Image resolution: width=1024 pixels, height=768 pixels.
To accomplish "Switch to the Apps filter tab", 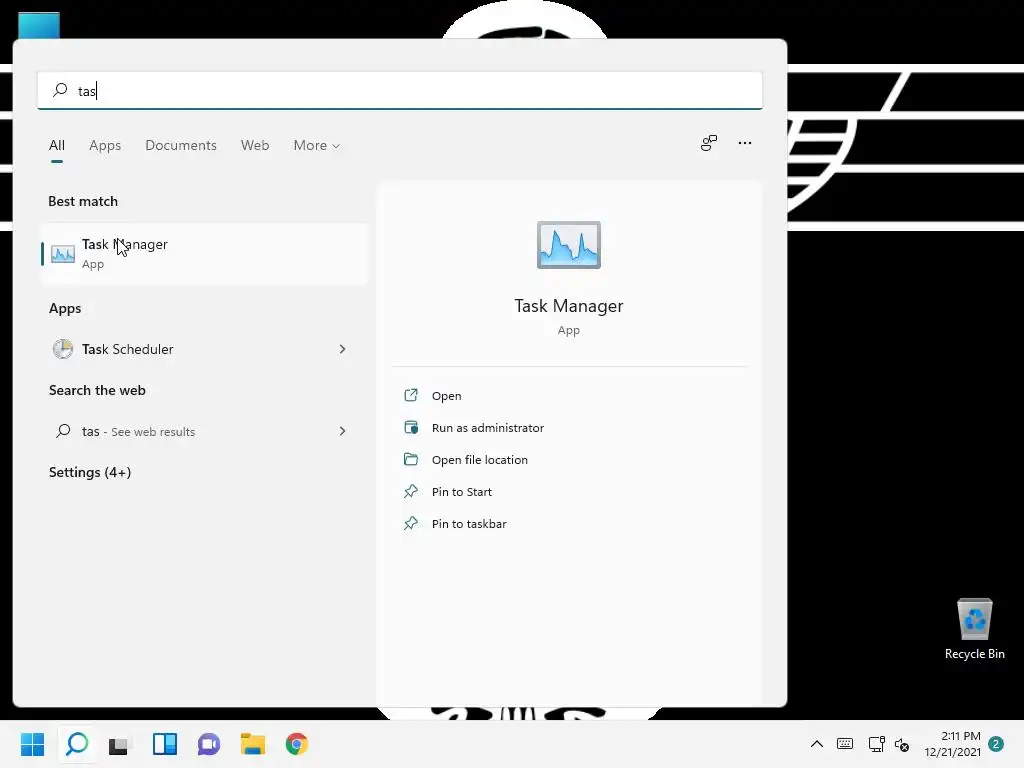I will coord(105,145).
